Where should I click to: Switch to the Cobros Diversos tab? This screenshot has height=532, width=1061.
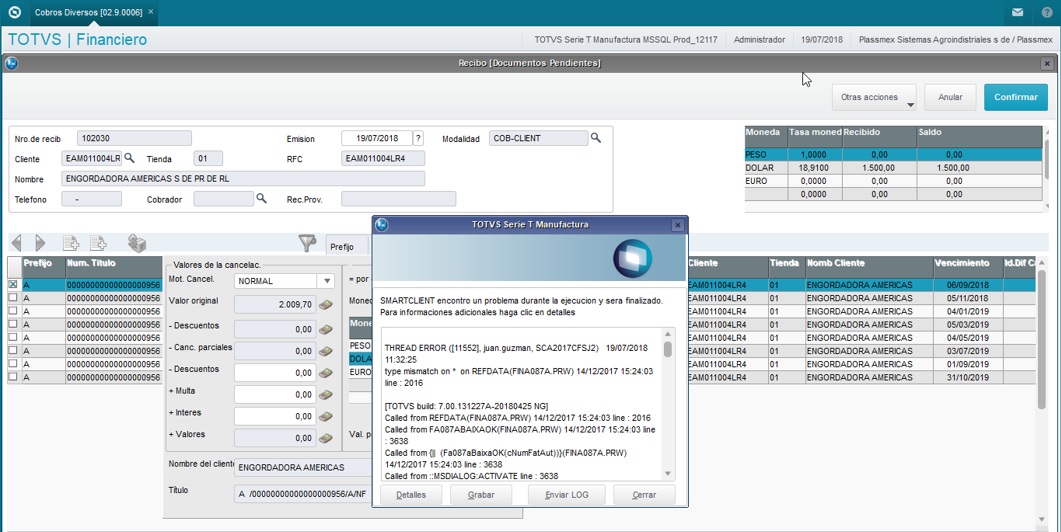(88, 12)
